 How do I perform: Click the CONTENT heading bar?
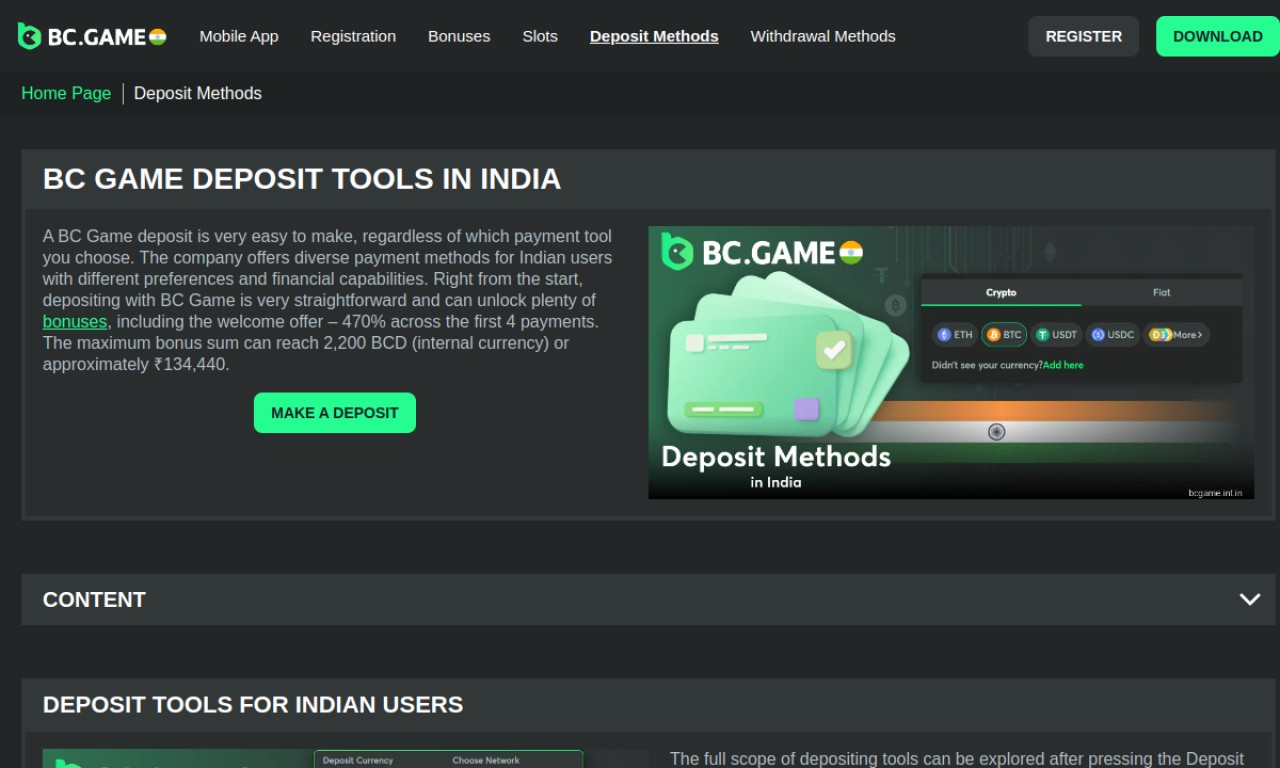pyautogui.click(x=648, y=600)
